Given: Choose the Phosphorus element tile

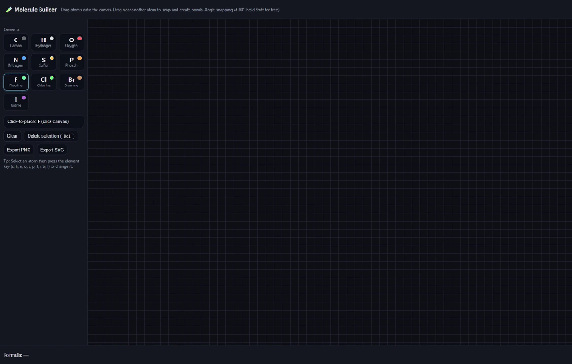Looking at the screenshot, I should 72,62.
